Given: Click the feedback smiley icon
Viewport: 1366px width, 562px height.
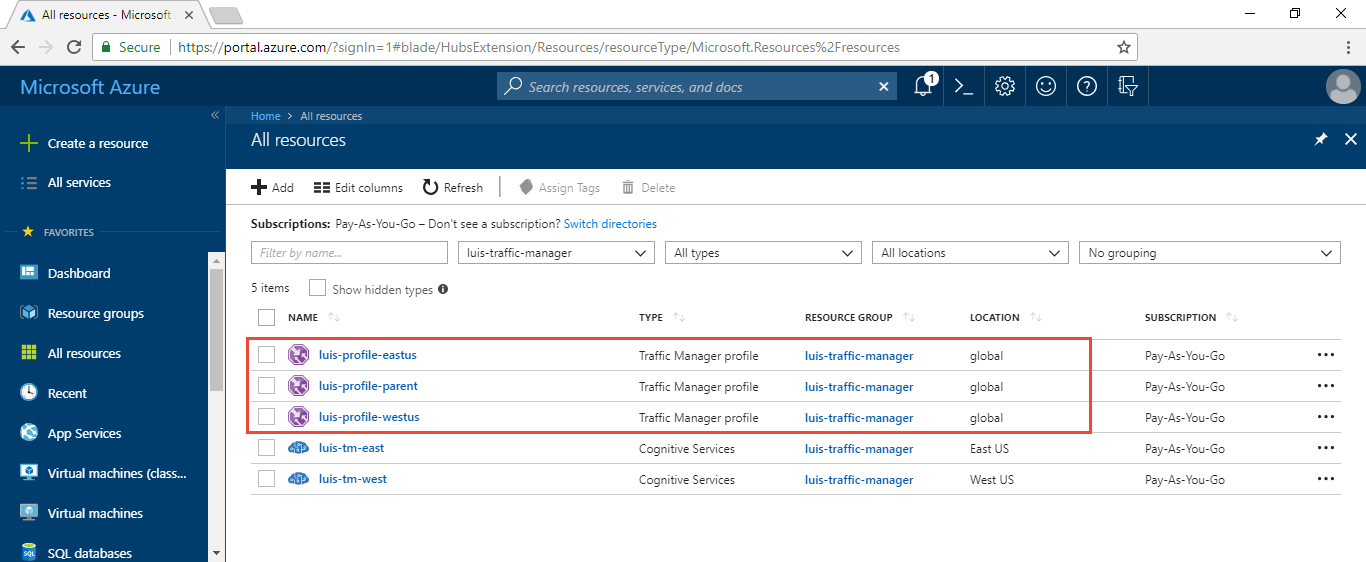Looking at the screenshot, I should 1046,87.
